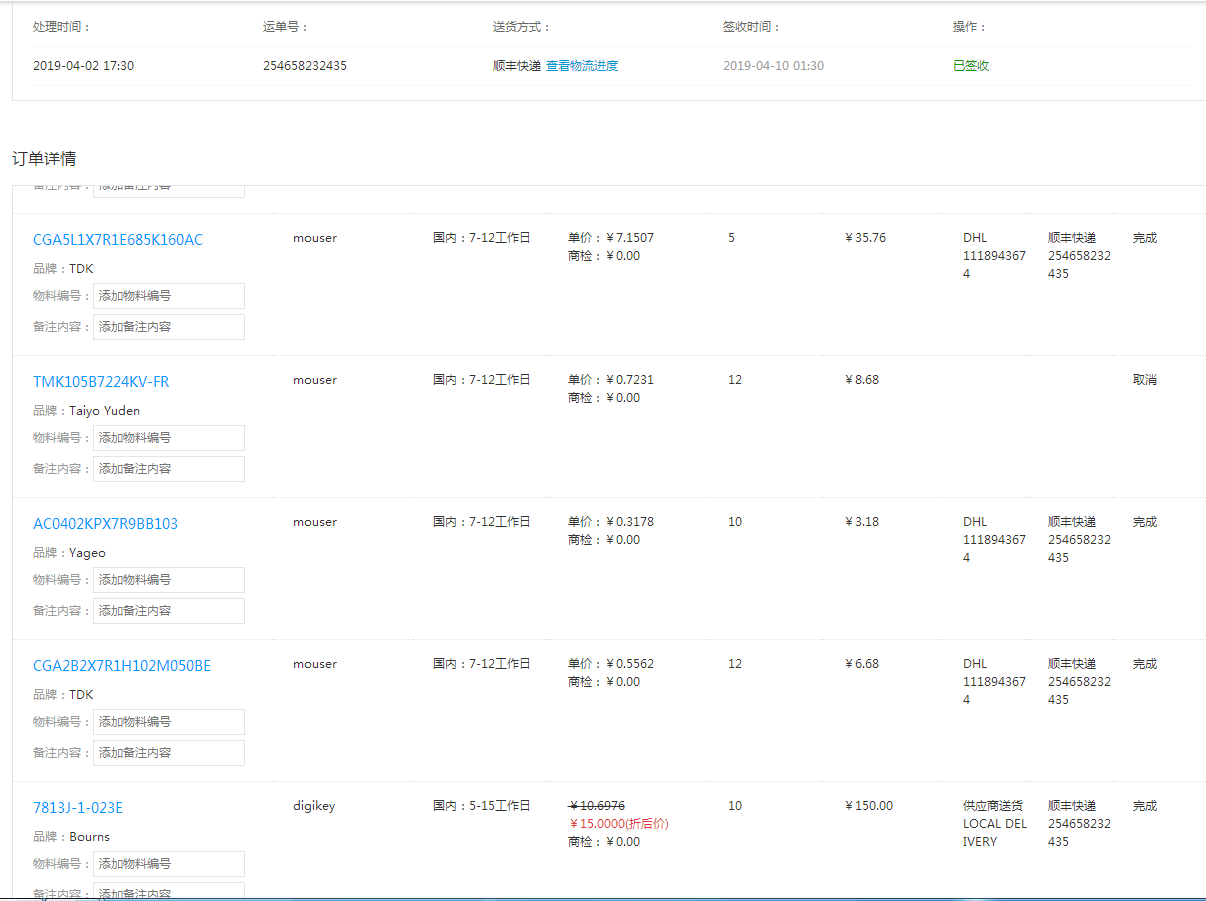Focus 物料编号 field for CGA2B2X7R1H102M050BE

169,722
